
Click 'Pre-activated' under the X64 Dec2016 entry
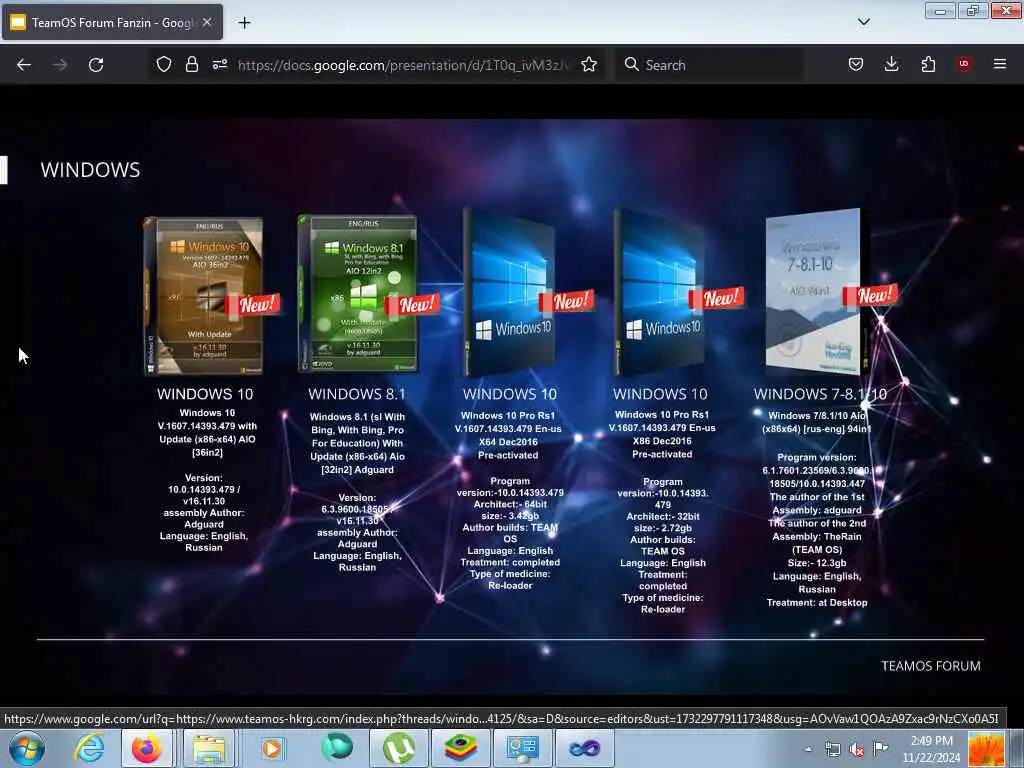pyautogui.click(x=508, y=455)
